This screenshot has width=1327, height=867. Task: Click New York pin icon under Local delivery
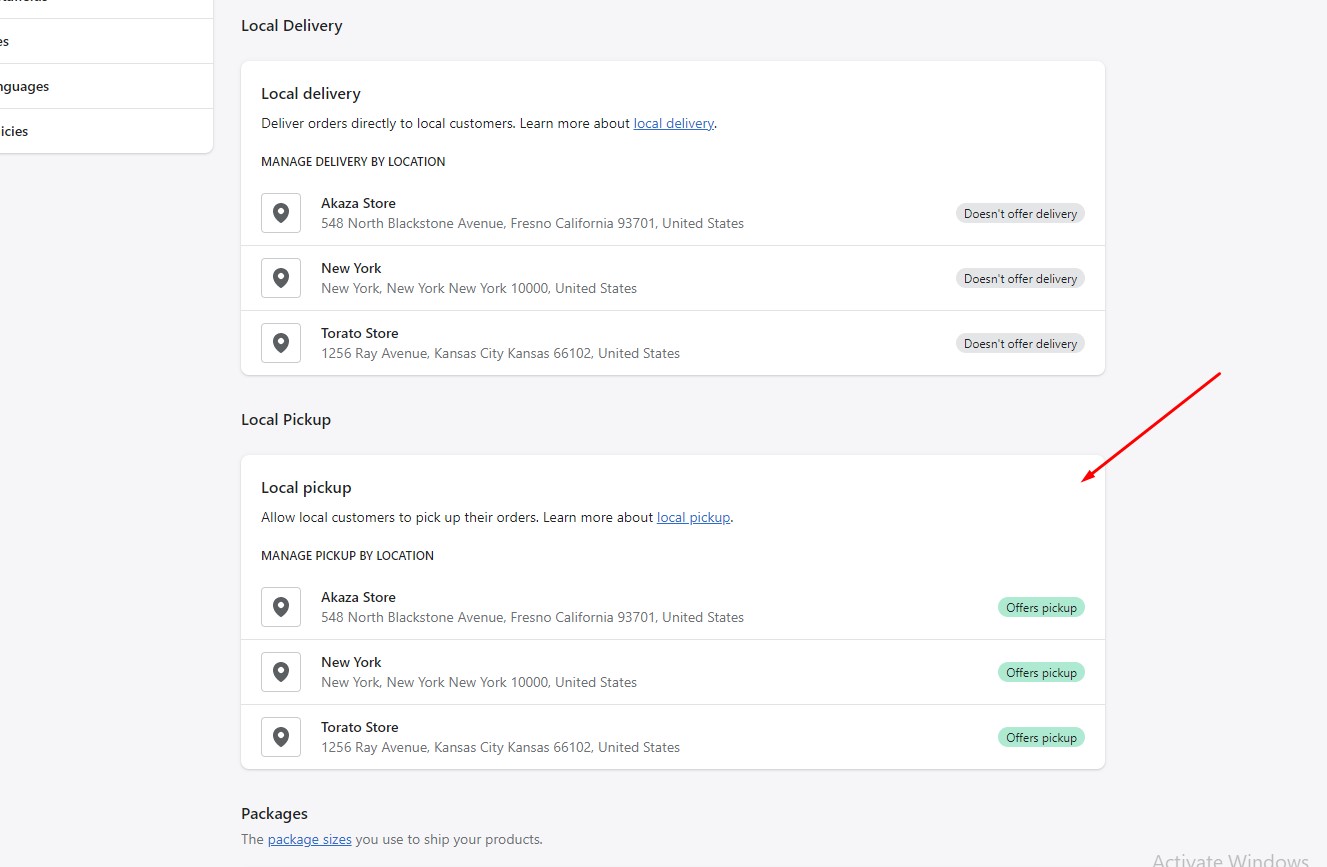coord(281,278)
